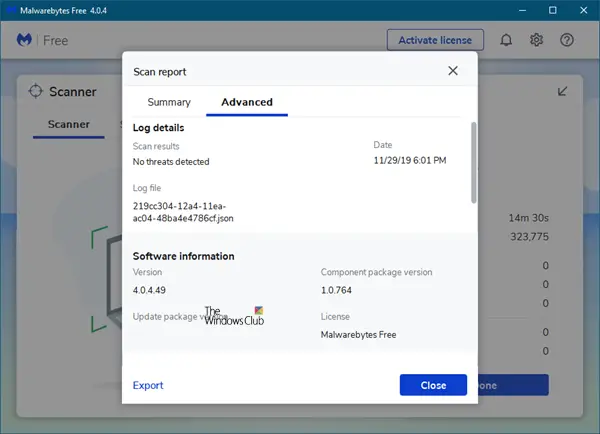The width and height of the screenshot is (600, 434).
Task: Open notifications bell icon
Action: pos(506,40)
